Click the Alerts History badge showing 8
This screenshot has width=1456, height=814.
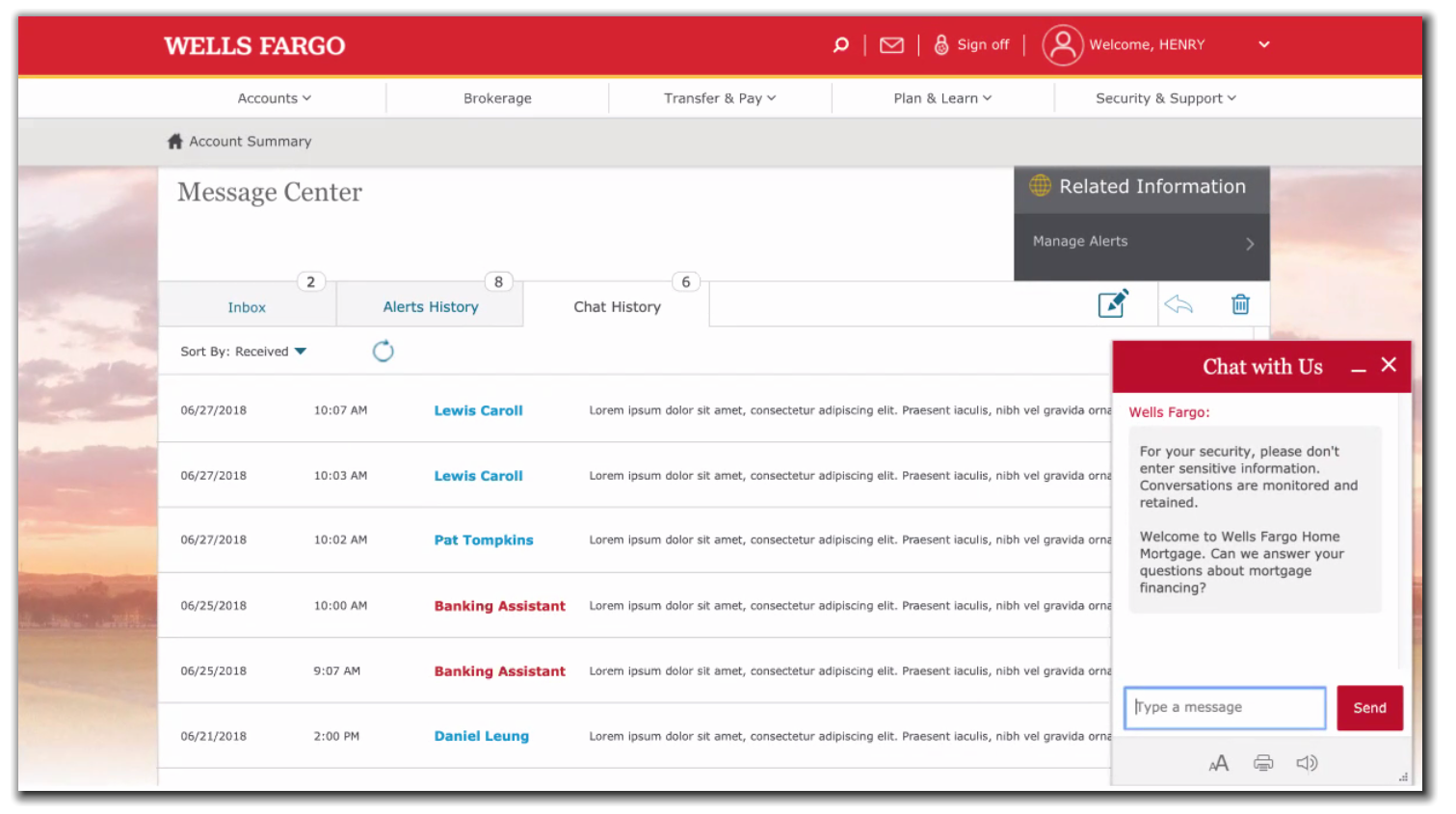pyautogui.click(x=498, y=282)
